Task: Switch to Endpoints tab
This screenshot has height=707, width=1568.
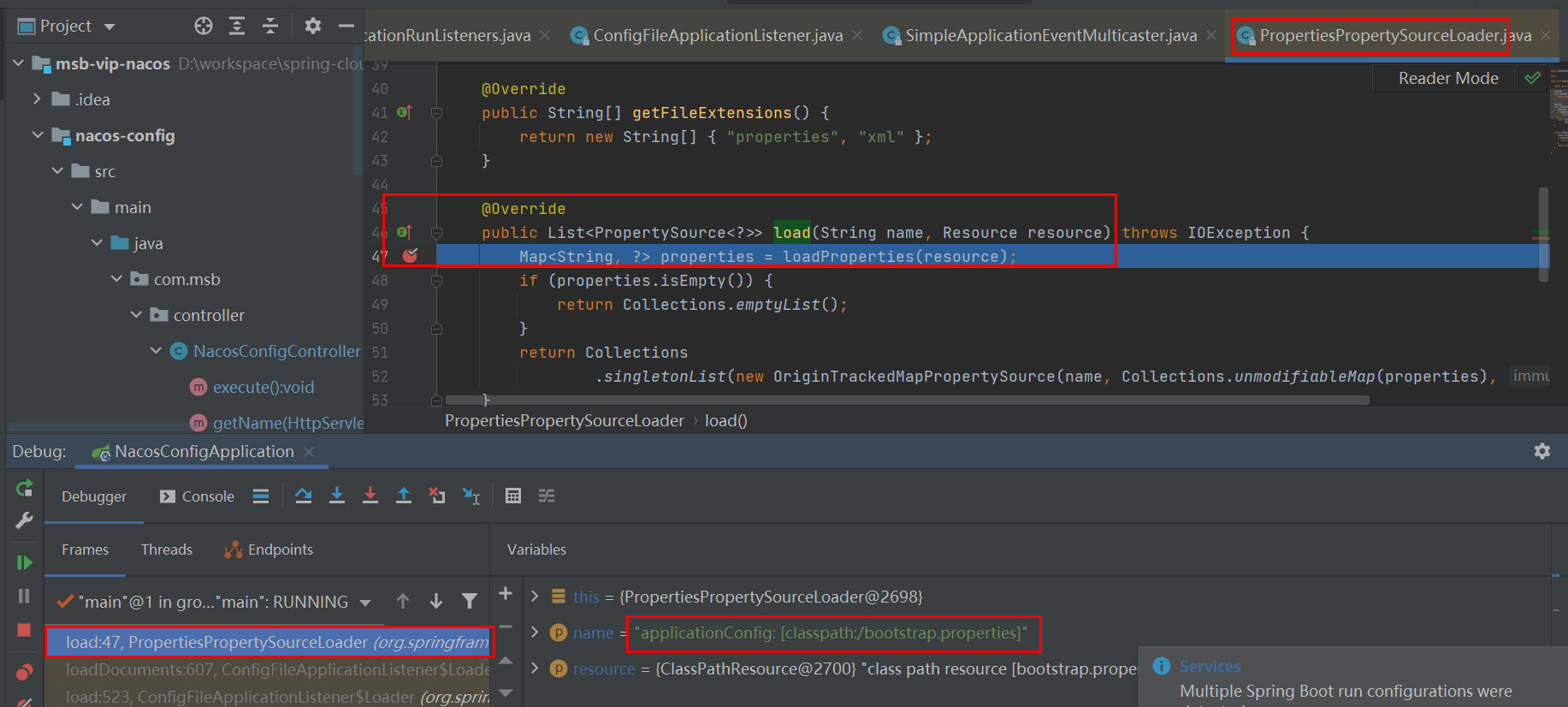Action: (x=269, y=550)
